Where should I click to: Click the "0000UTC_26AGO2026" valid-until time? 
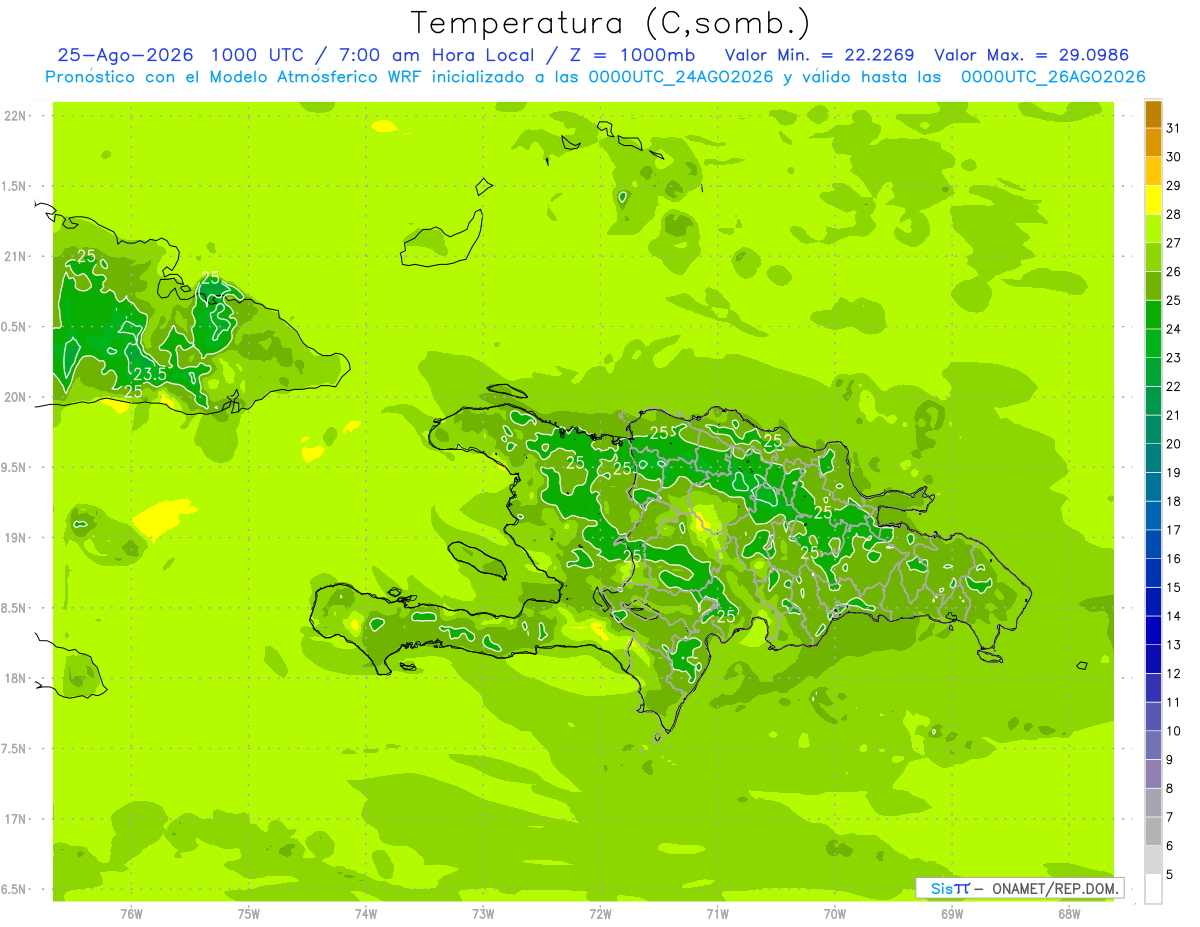click(x=1053, y=77)
